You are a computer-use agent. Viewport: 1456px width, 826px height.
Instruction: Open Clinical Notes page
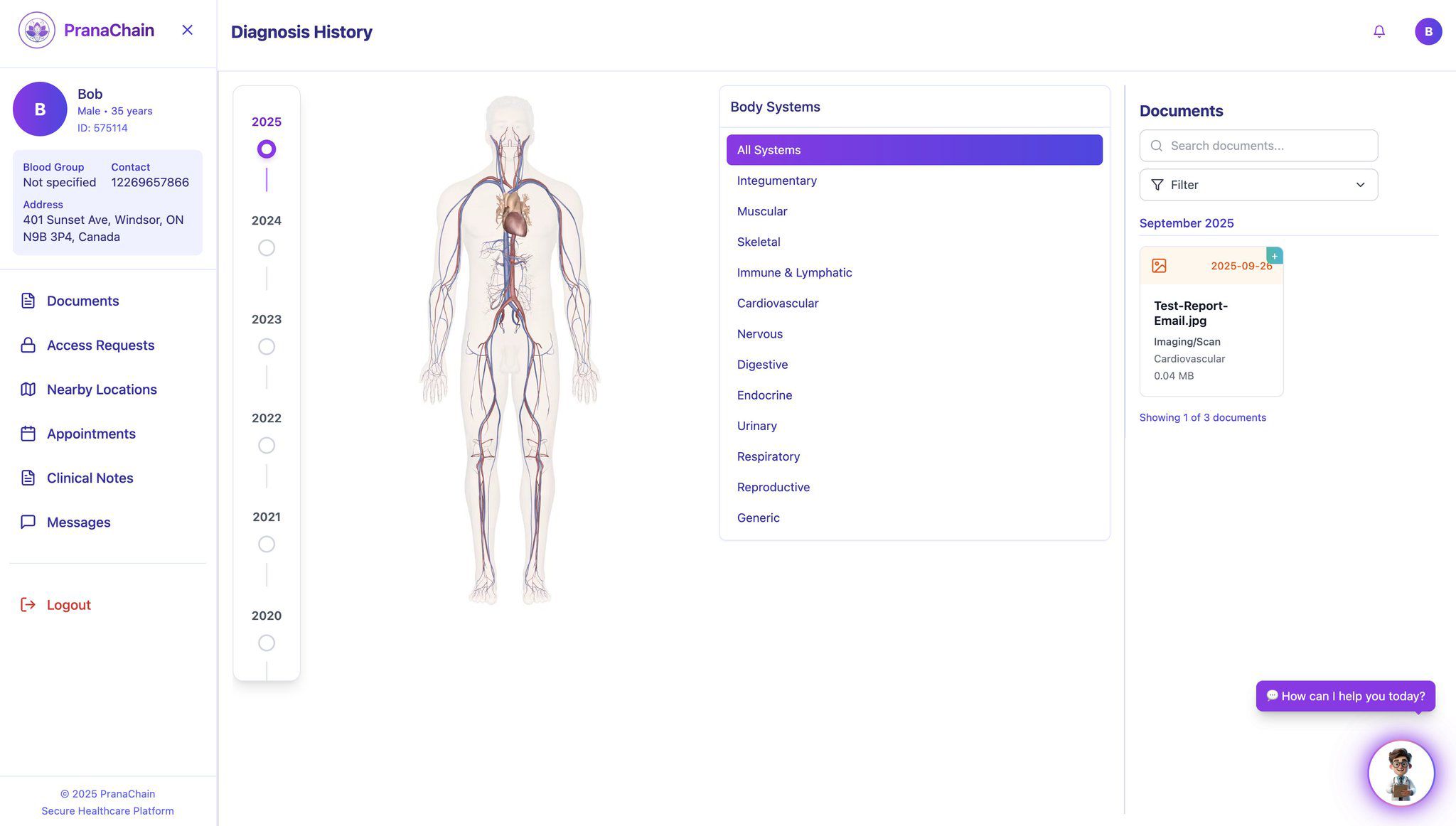(90, 478)
